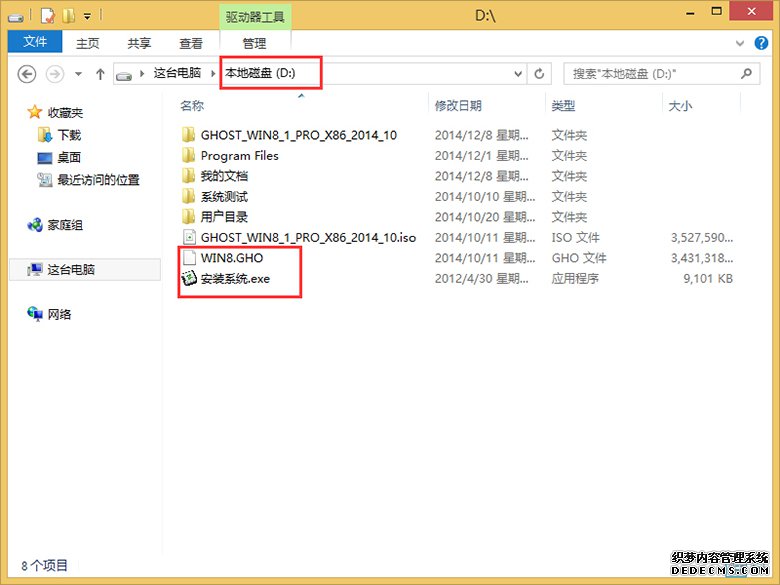Select the 用户目录 folder name
Screen dimensions: 780x585
tap(224, 217)
